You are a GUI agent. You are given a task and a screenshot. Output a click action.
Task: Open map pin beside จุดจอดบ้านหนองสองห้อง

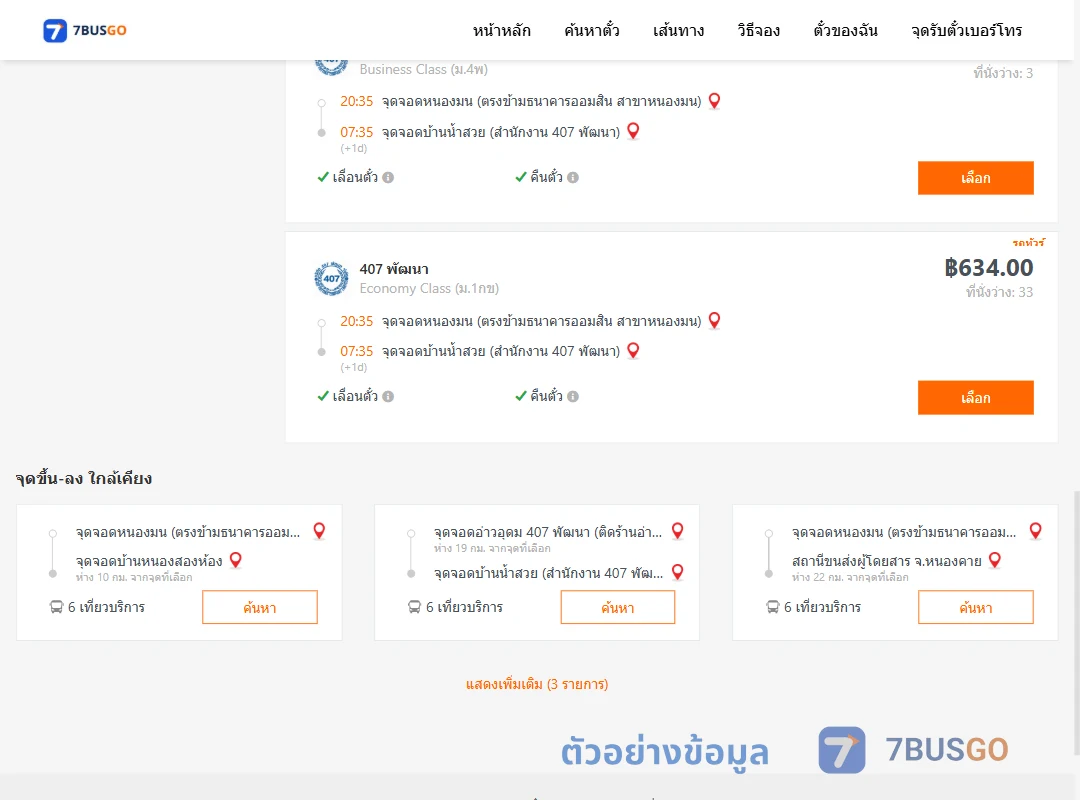pos(236,560)
